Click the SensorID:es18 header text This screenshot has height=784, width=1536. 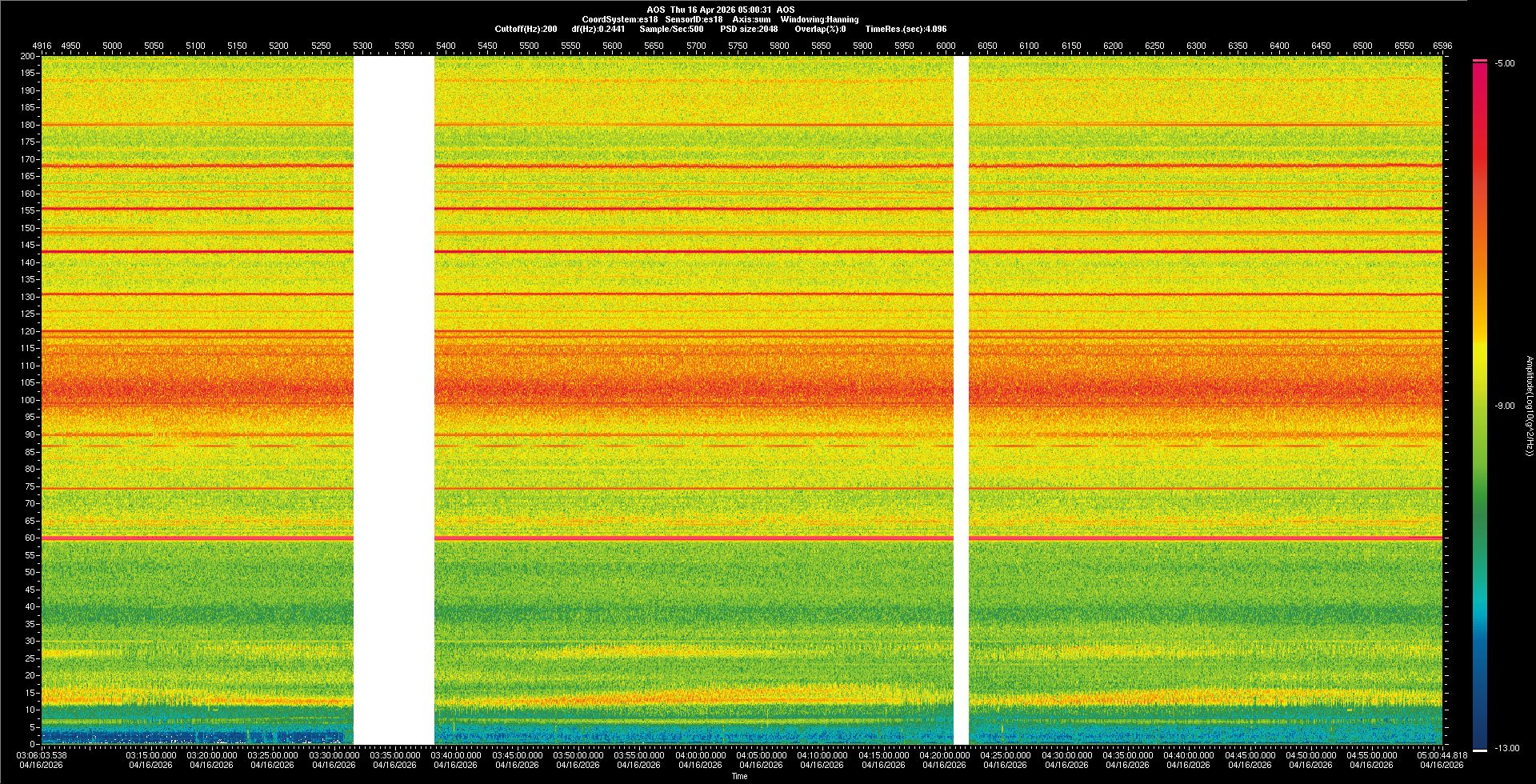pos(694,19)
